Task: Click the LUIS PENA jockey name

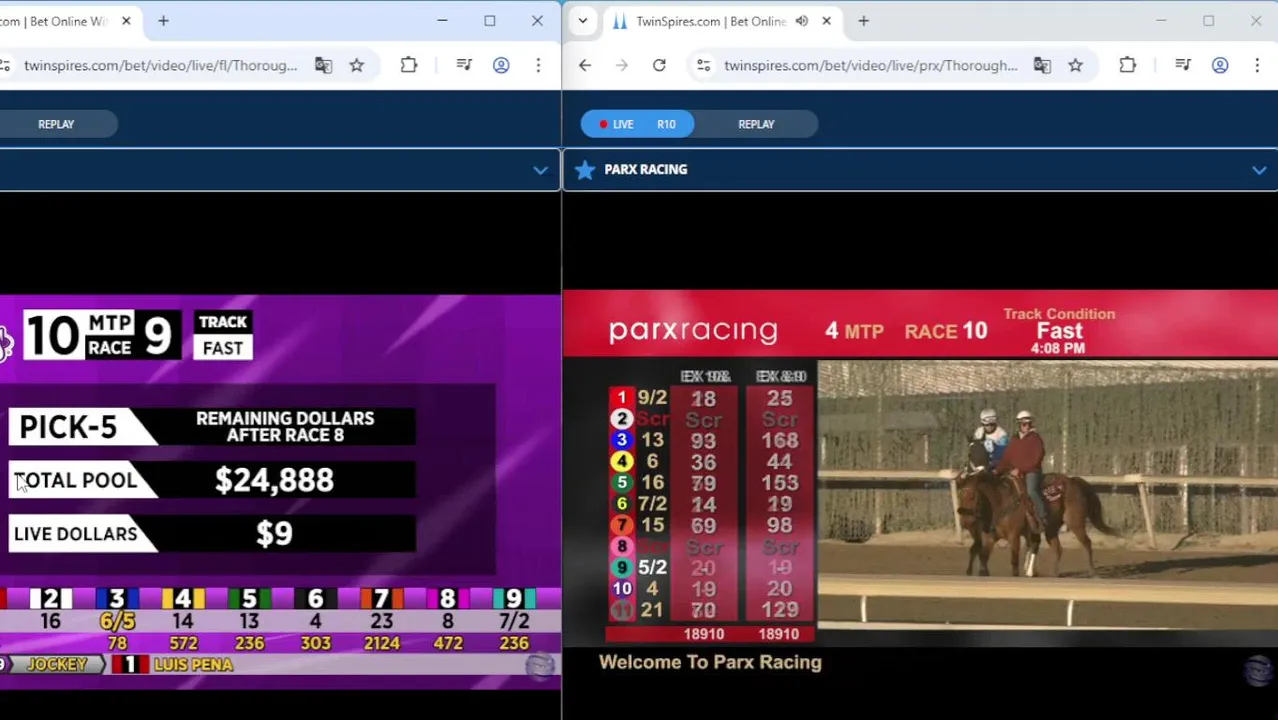Action: point(193,665)
